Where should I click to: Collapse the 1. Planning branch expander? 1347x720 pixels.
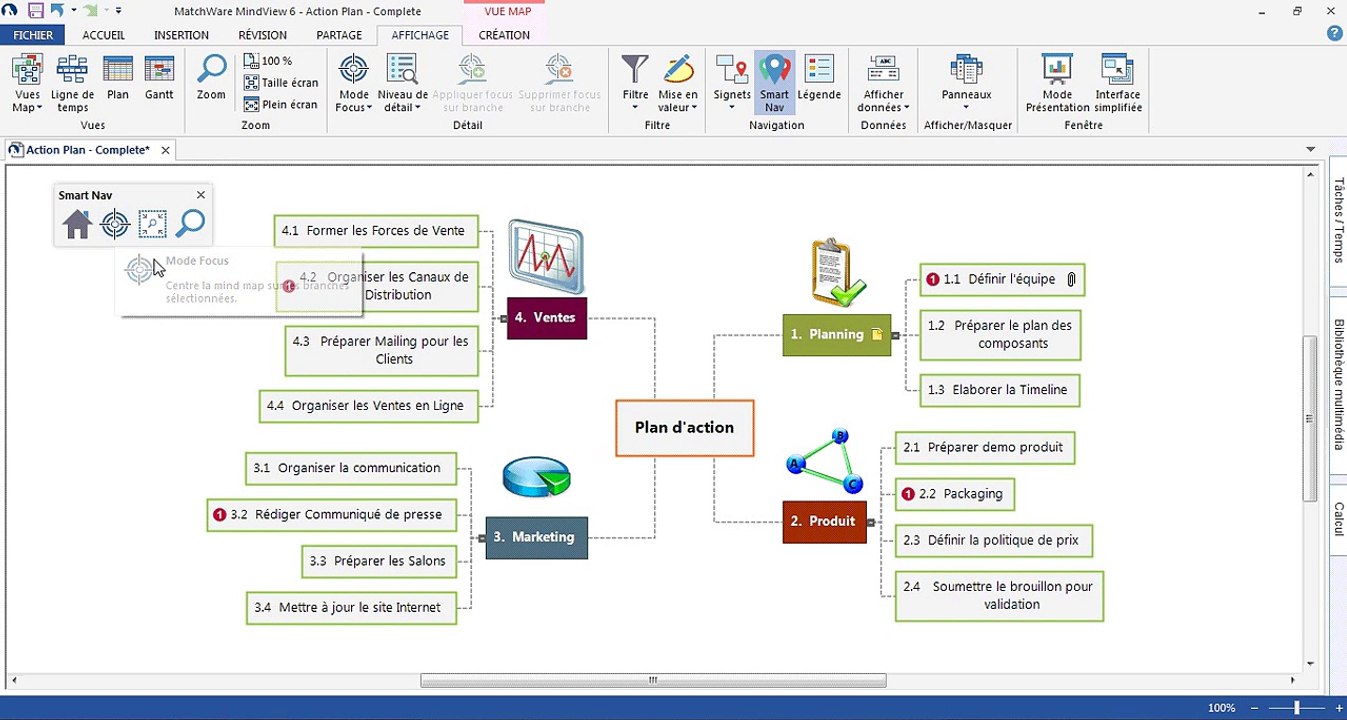point(895,336)
